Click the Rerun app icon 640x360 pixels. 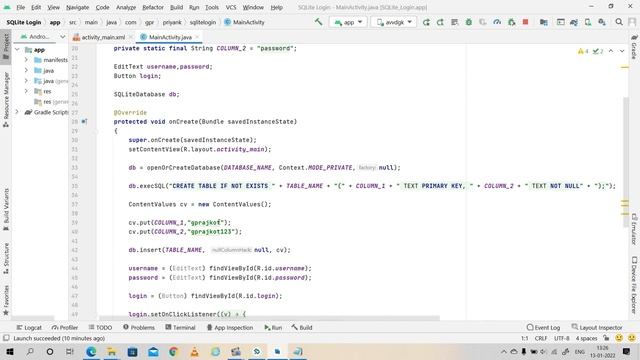tap(426, 22)
